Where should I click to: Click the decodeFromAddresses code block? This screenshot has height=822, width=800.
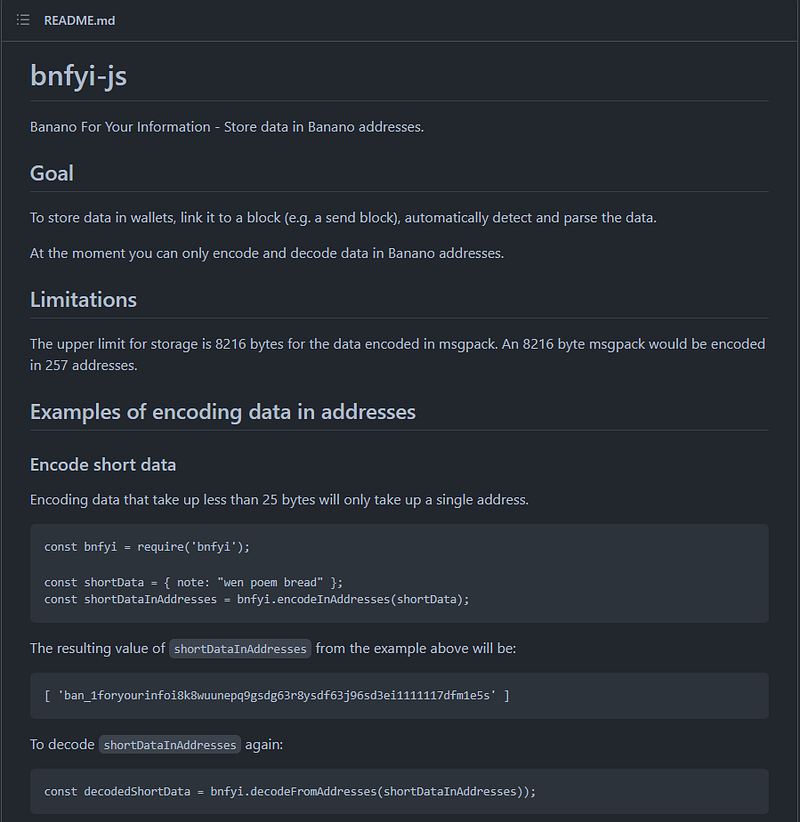[x=399, y=792]
